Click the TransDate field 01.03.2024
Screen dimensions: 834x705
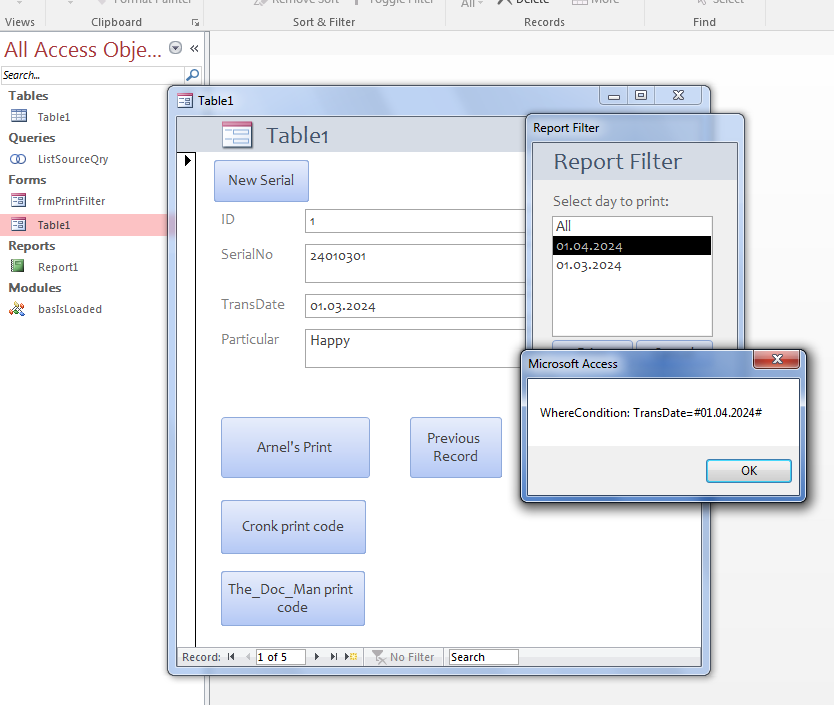pyautogui.click(x=415, y=306)
